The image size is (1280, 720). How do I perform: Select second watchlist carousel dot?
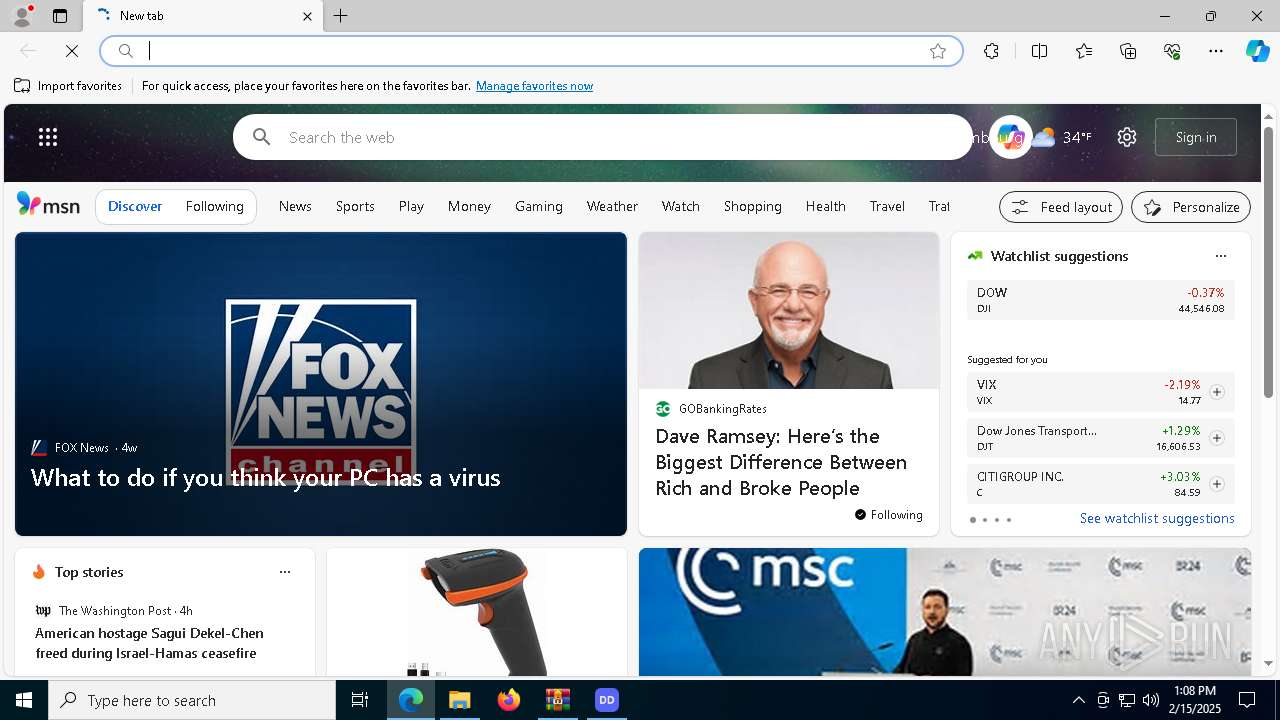(985, 520)
